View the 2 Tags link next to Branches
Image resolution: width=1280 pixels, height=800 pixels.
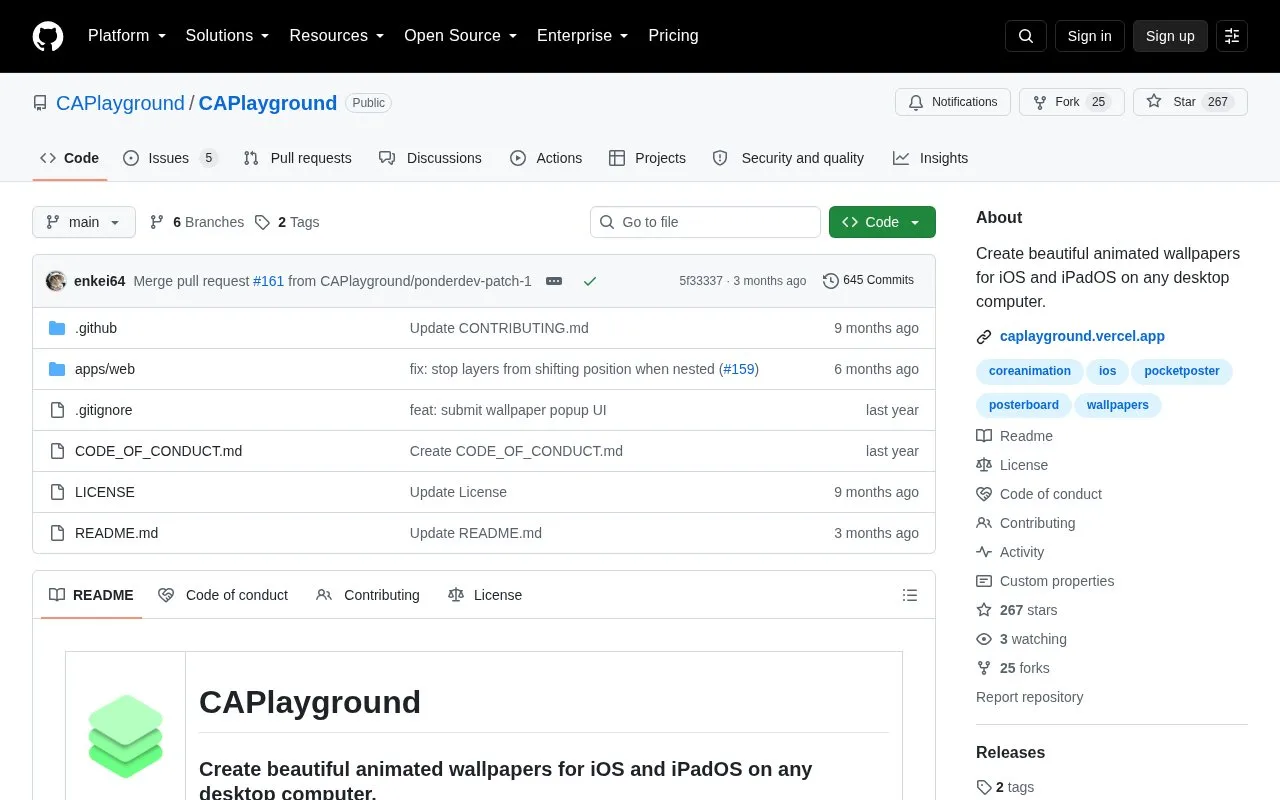pos(287,222)
